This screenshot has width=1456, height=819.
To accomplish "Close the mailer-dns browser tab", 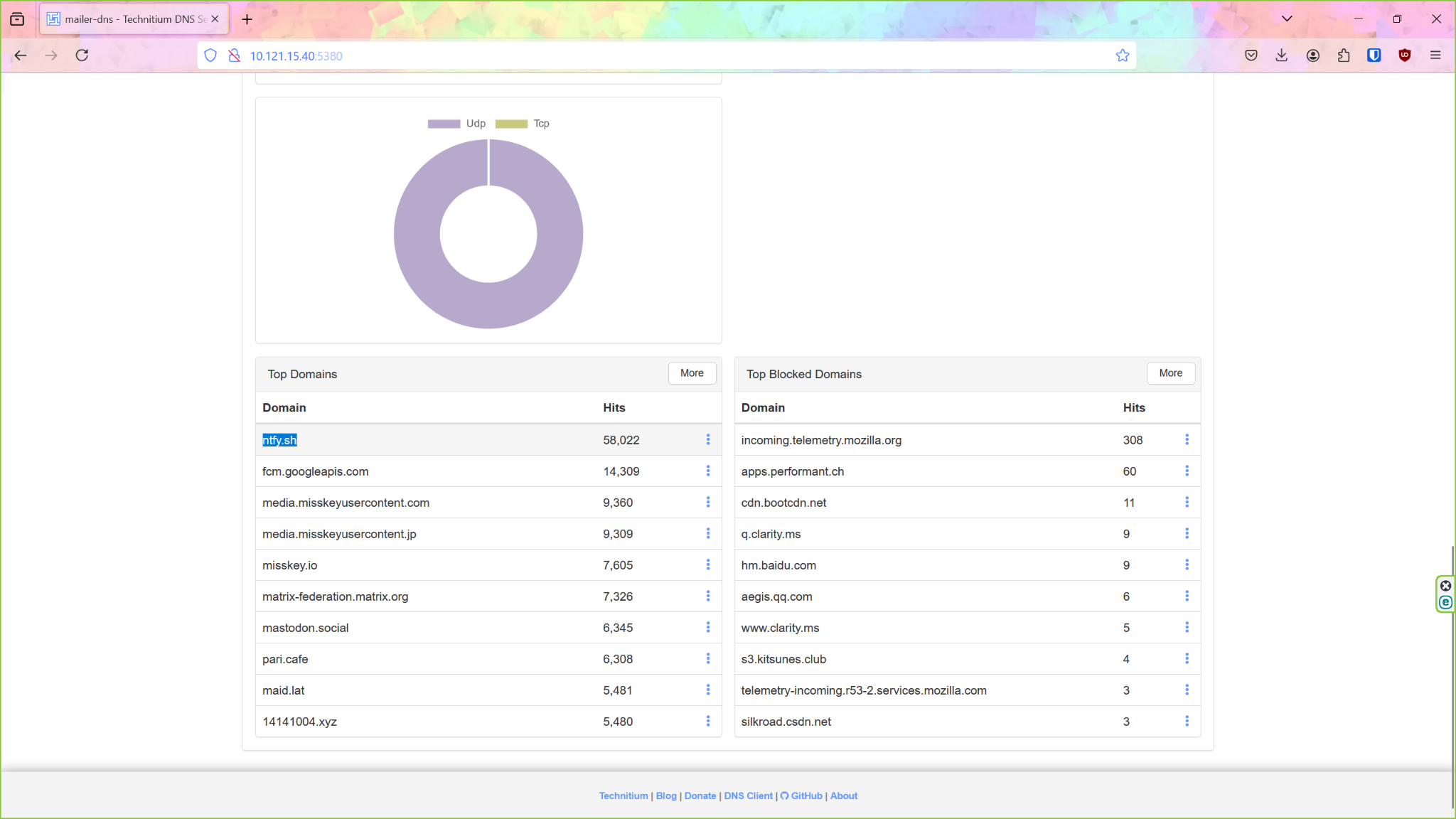I will click(x=215, y=19).
